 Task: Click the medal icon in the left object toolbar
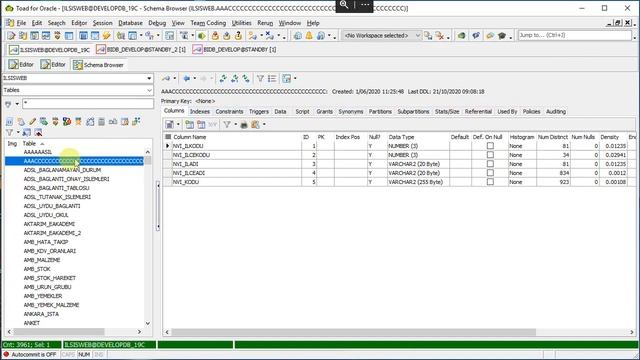coord(78,122)
